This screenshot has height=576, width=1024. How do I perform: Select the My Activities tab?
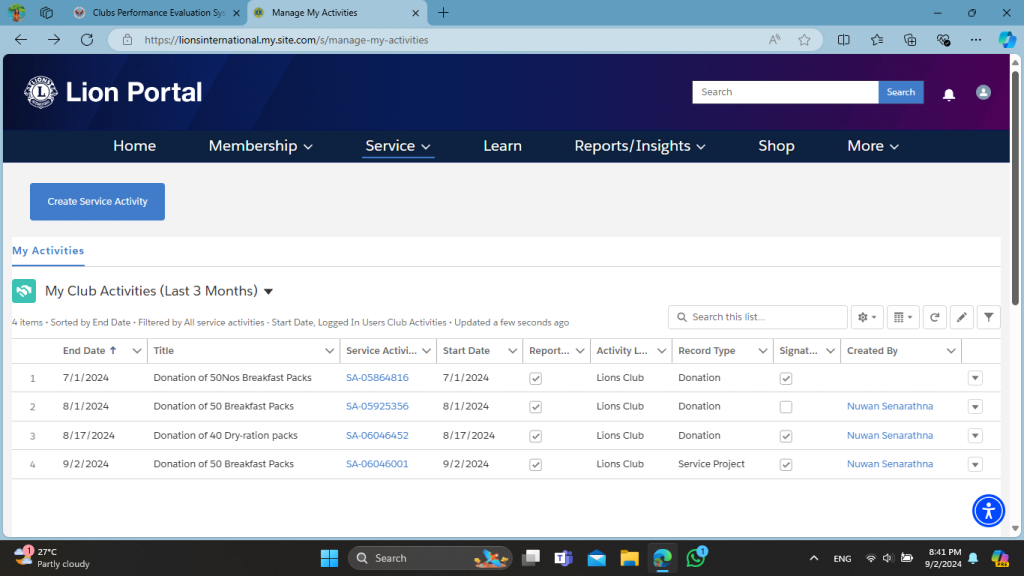(48, 251)
